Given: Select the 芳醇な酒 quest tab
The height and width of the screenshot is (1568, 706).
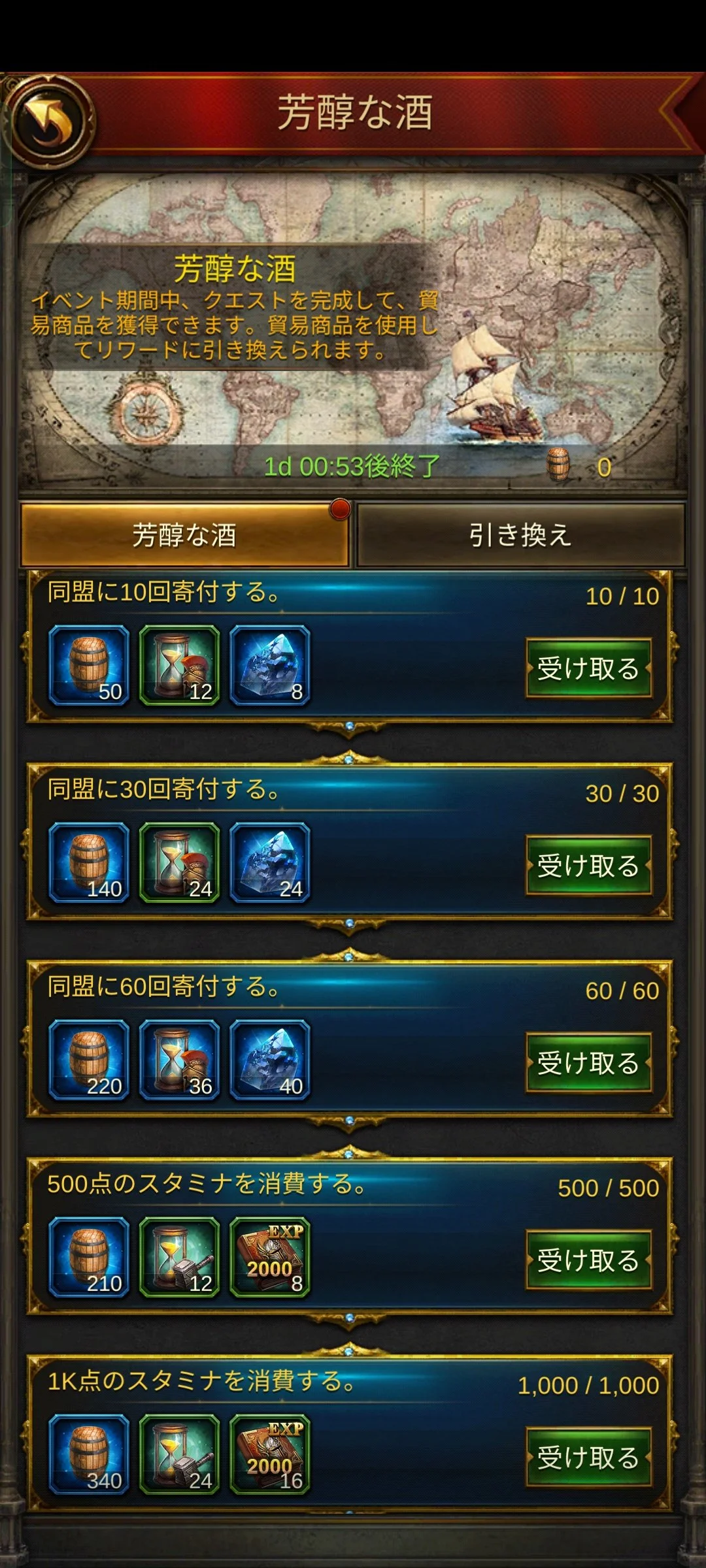Looking at the screenshot, I should pos(185,535).
